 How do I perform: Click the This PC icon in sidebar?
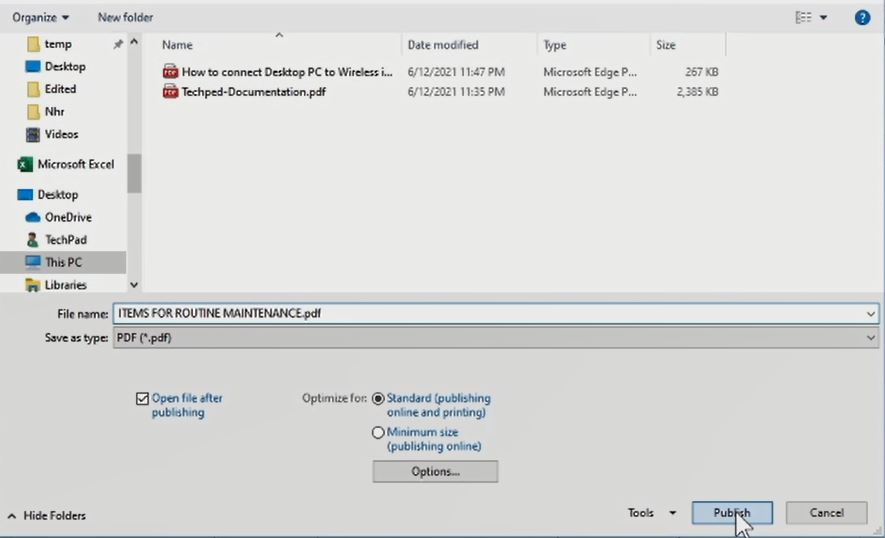pyautogui.click(x=32, y=262)
